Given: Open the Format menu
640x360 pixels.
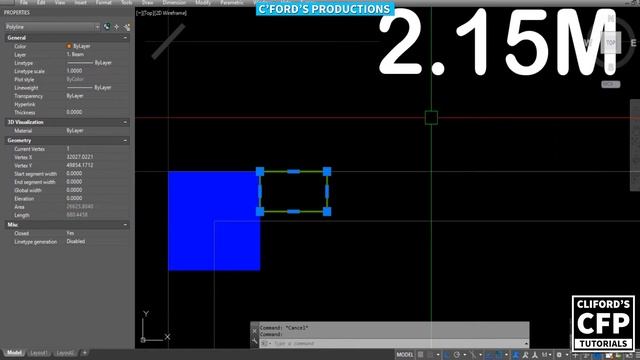Looking at the screenshot, I should (104, 2).
